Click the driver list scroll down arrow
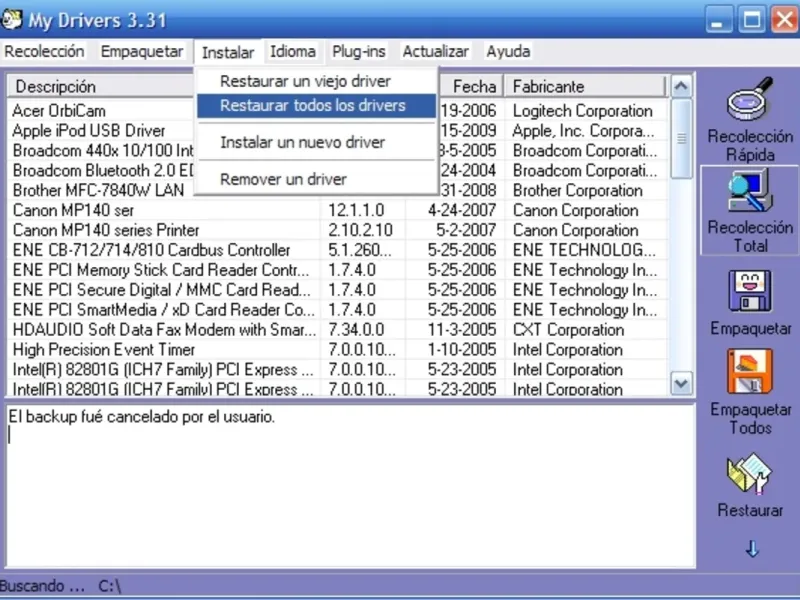Image resolution: width=800 pixels, height=600 pixels. [681, 383]
